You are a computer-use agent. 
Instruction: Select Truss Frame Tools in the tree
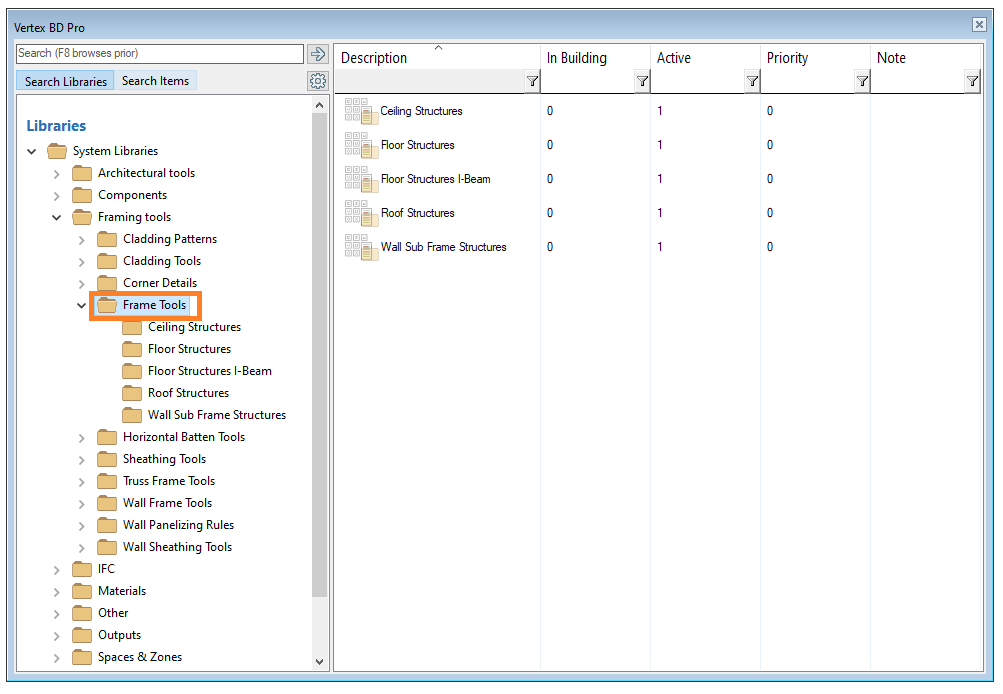[168, 481]
